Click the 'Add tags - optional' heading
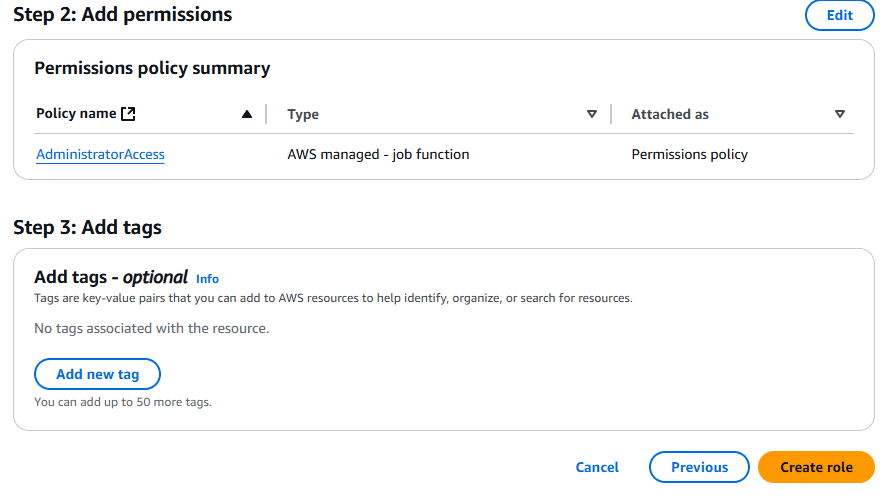The image size is (891, 499). (x=111, y=277)
